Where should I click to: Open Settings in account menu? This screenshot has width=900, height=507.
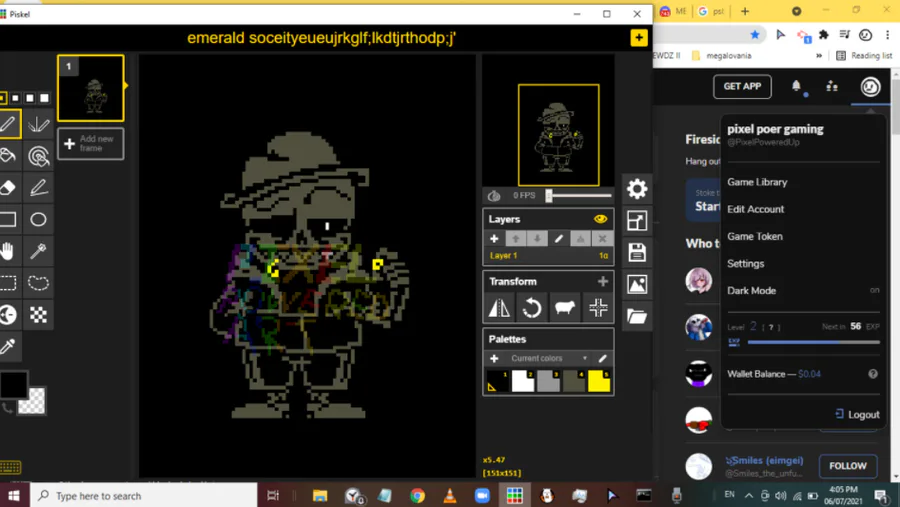[x=746, y=264]
